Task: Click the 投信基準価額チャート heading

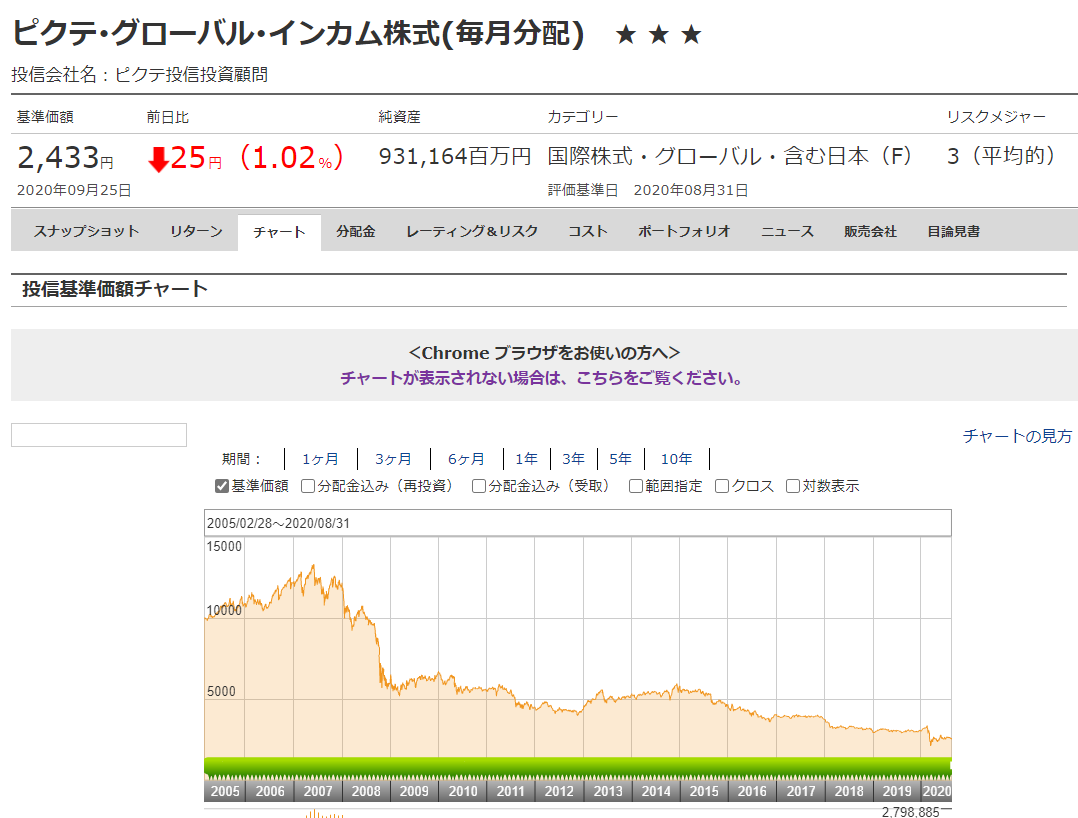Action: 115,289
